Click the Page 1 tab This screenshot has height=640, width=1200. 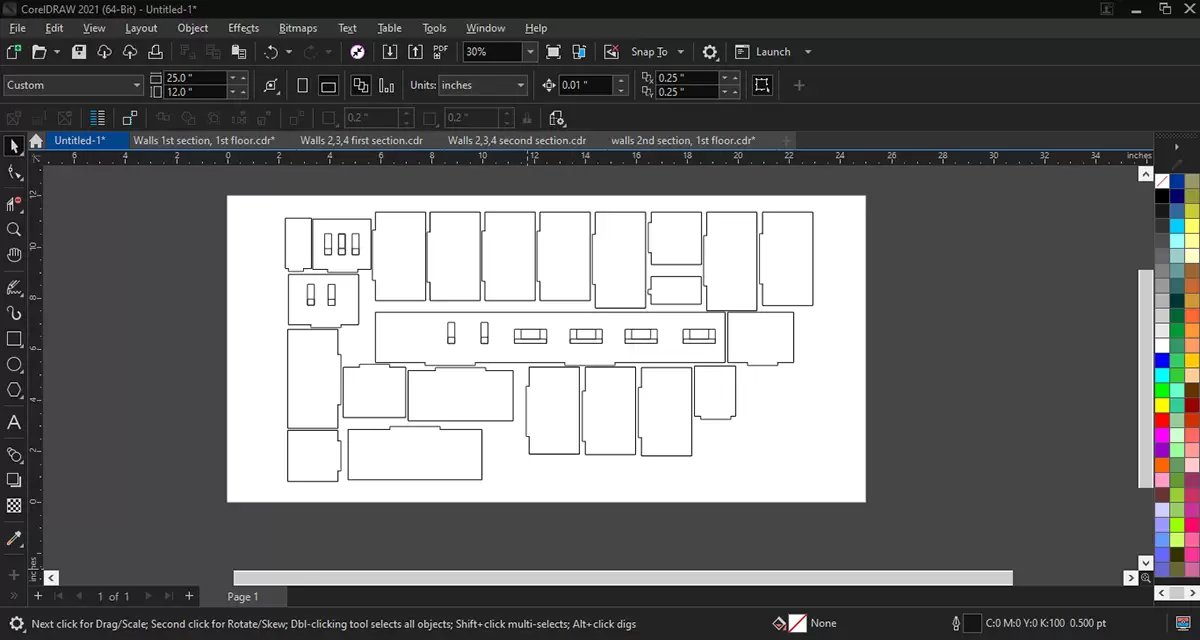pos(243,596)
